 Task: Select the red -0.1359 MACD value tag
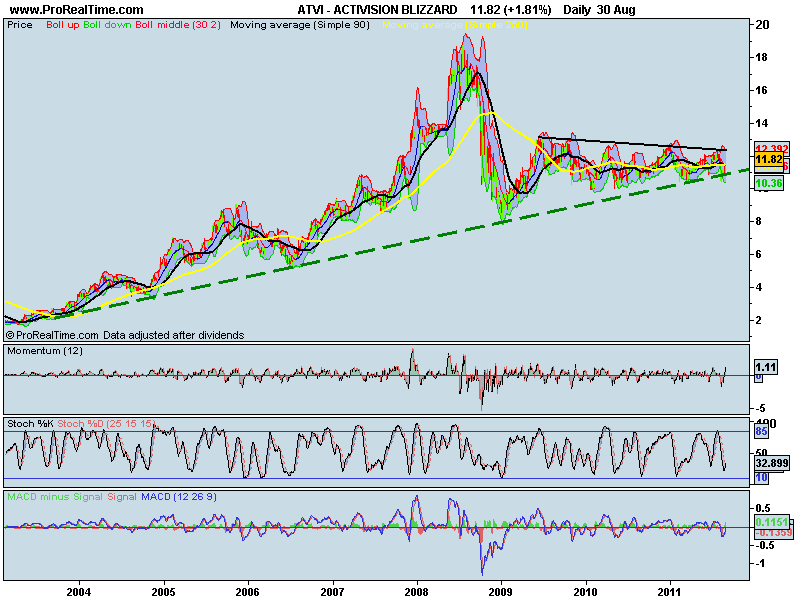[x=773, y=533]
